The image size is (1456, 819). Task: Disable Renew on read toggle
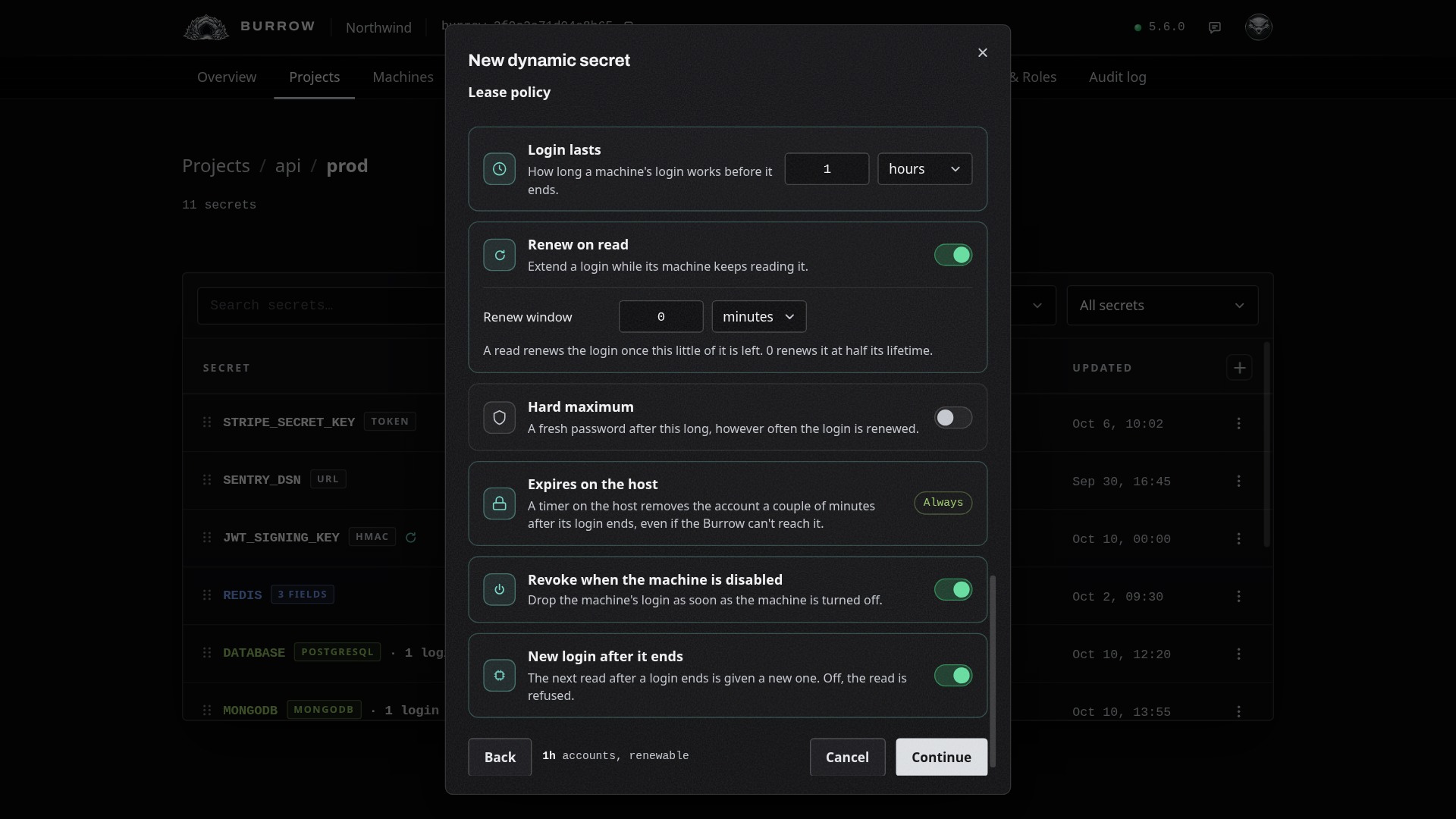coord(953,256)
